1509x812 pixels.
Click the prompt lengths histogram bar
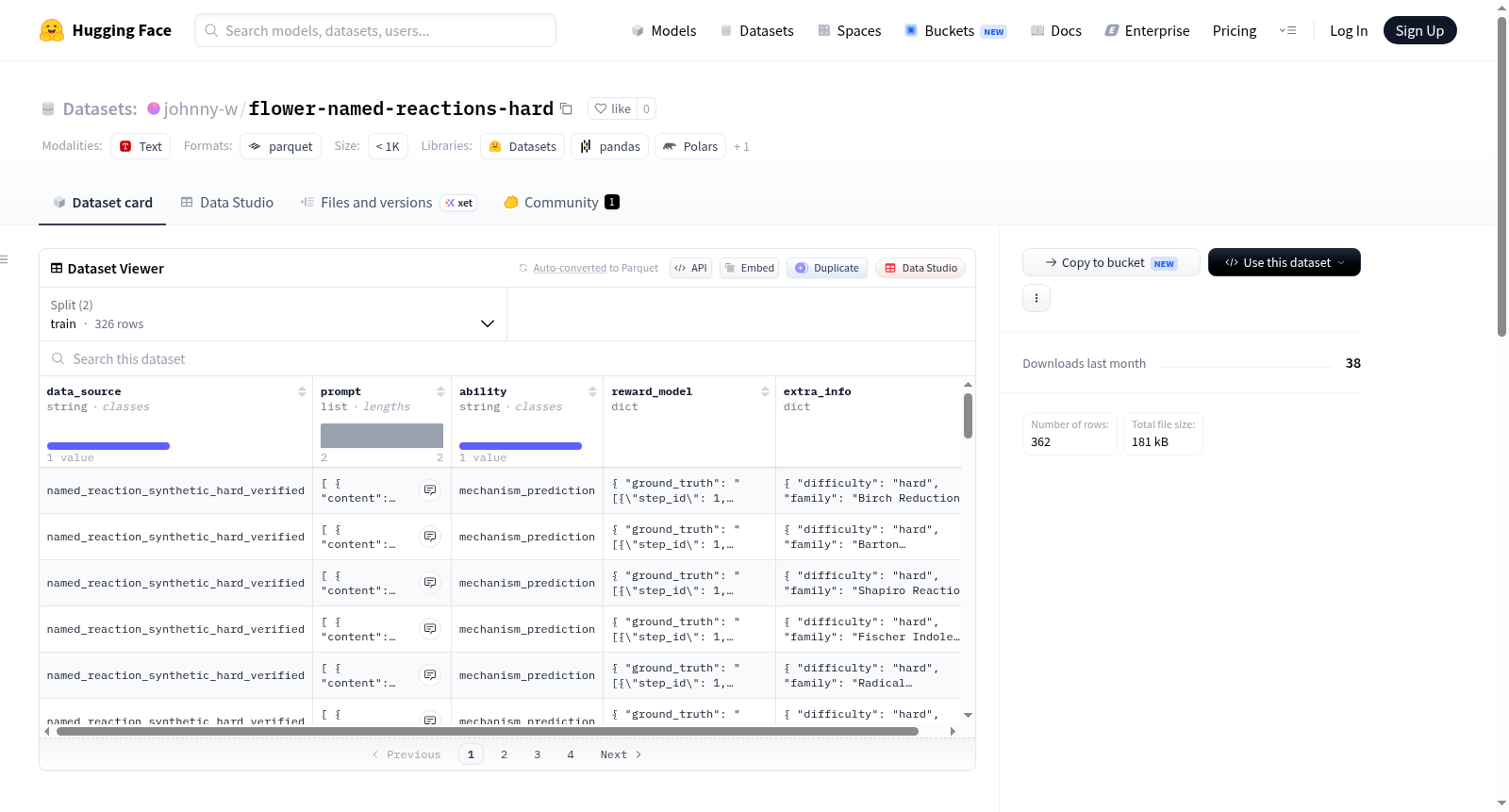pyautogui.click(x=382, y=436)
